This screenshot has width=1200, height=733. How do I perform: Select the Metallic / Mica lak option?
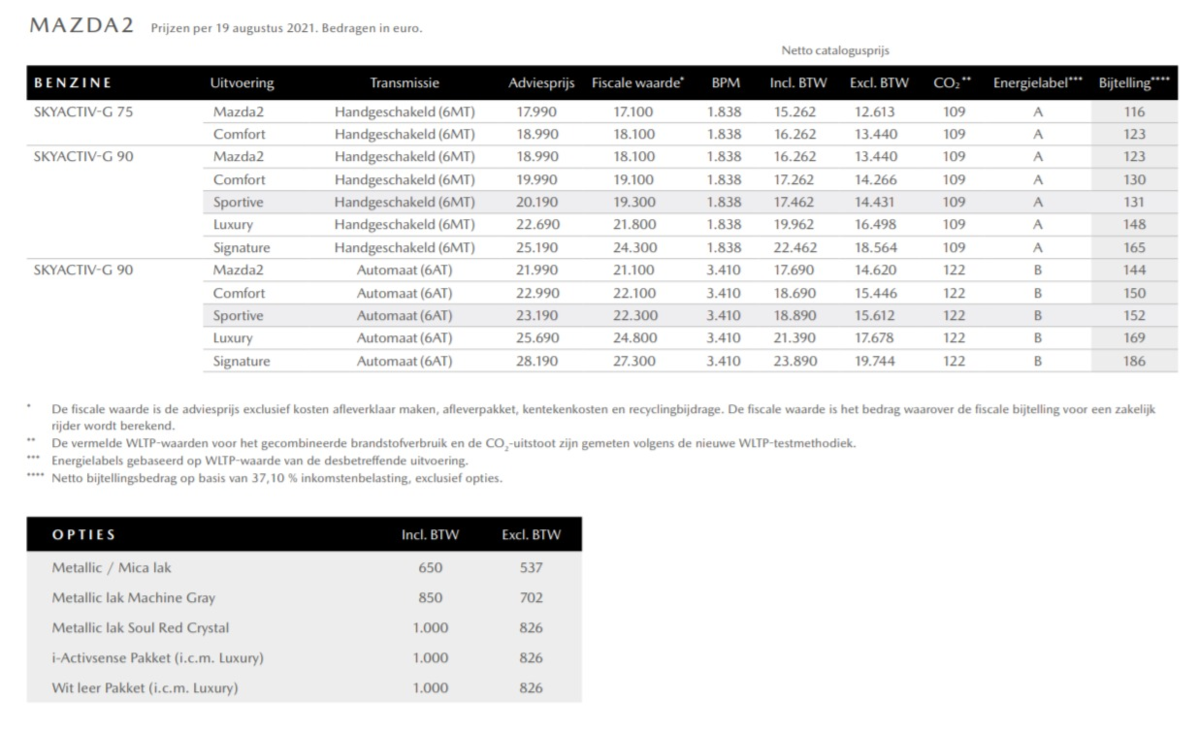pos(111,568)
